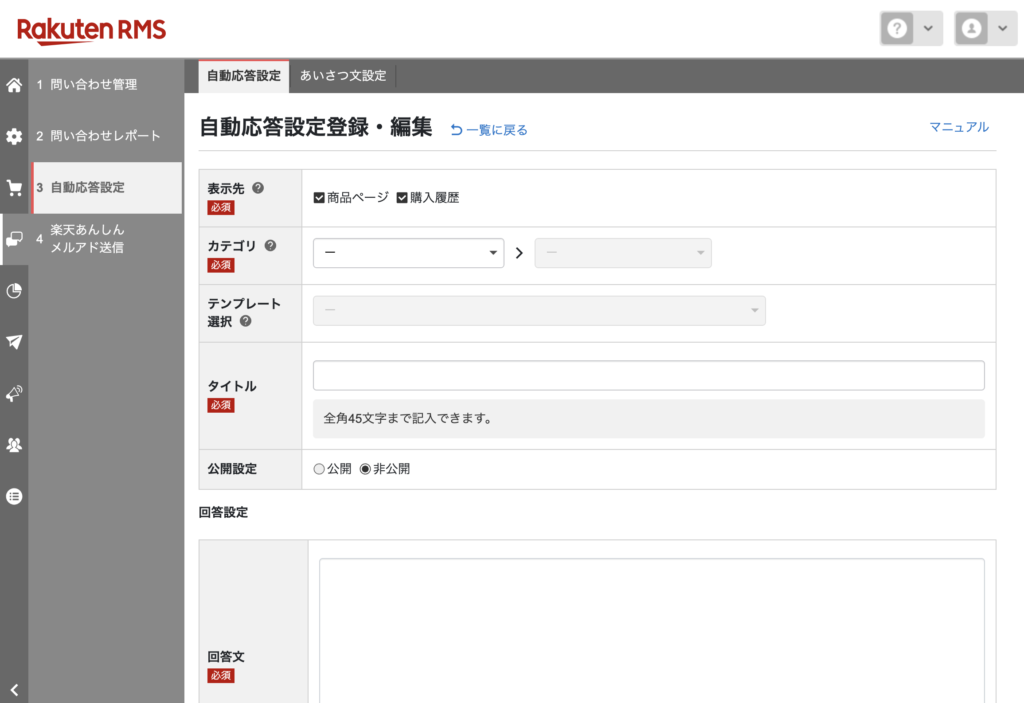Click the help question mark button

897,29
